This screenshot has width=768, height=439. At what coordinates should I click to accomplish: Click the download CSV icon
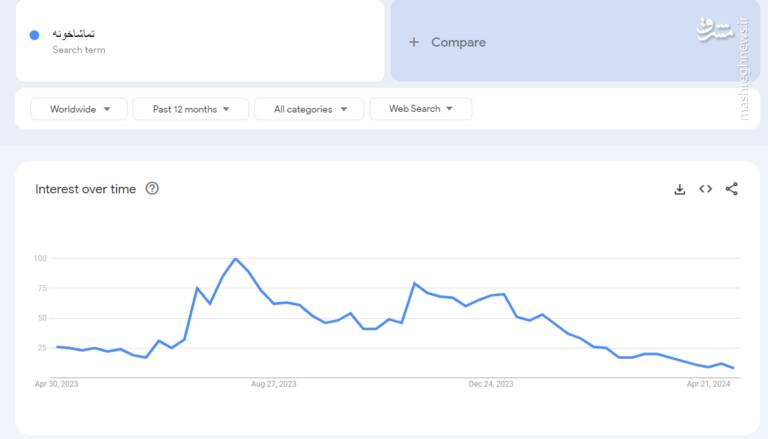tap(680, 189)
